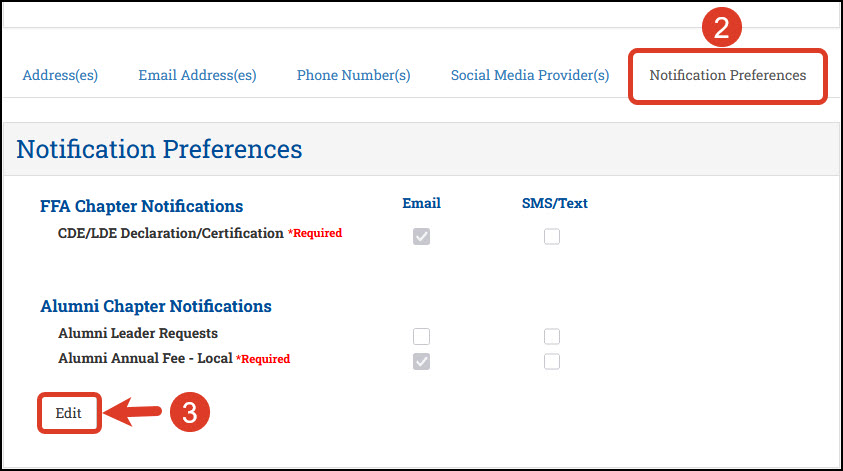Viewport: 843px width, 471px height.
Task: Enable SMS/Text for CDE/LDE Declaration/Certification
Action: [552, 237]
